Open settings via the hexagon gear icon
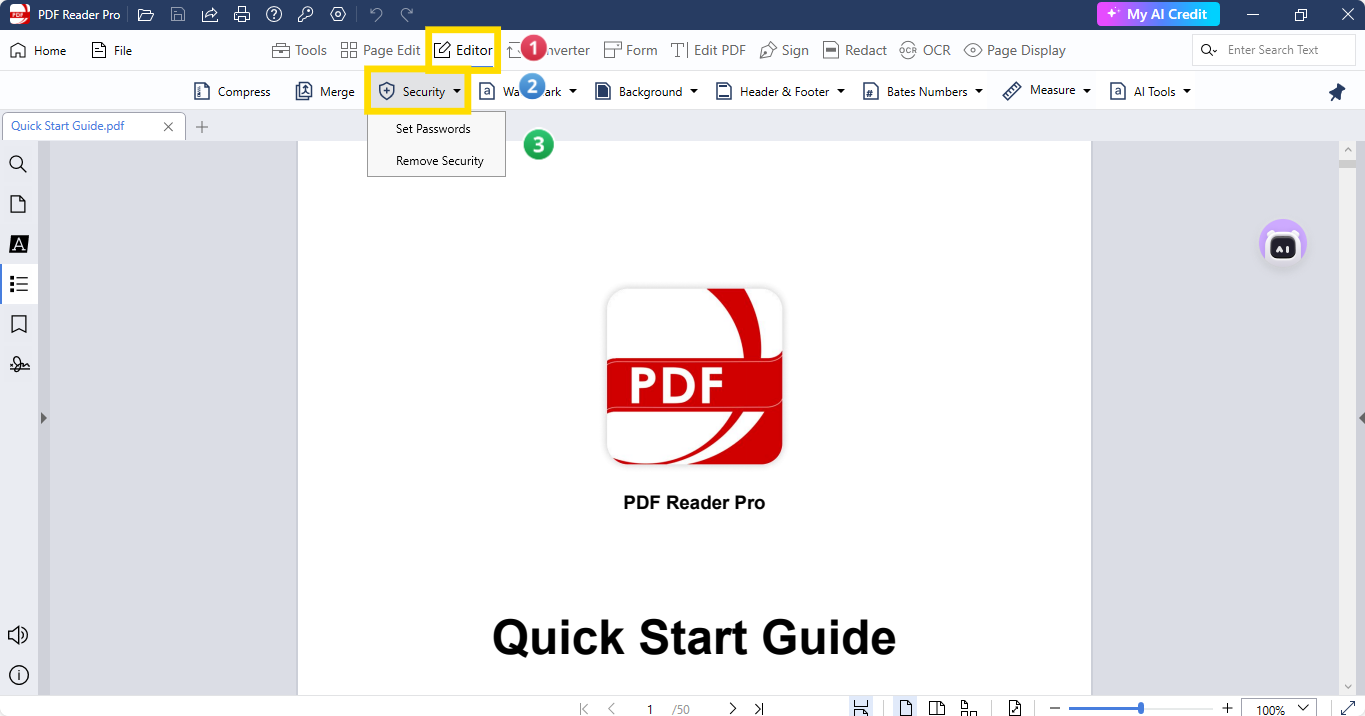Image resolution: width=1365 pixels, height=716 pixels. click(x=338, y=15)
